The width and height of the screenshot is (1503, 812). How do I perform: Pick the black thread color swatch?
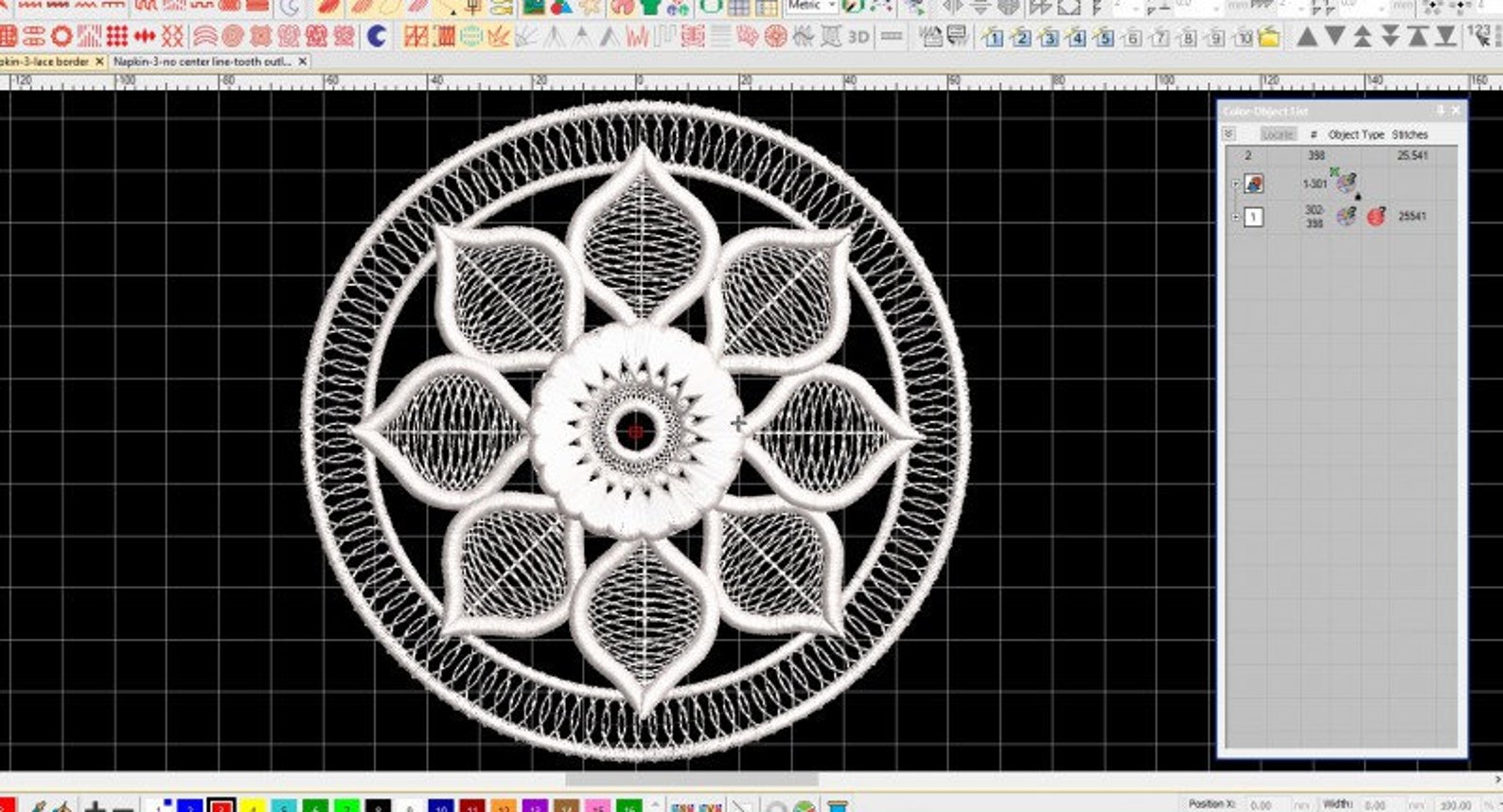tap(378, 806)
